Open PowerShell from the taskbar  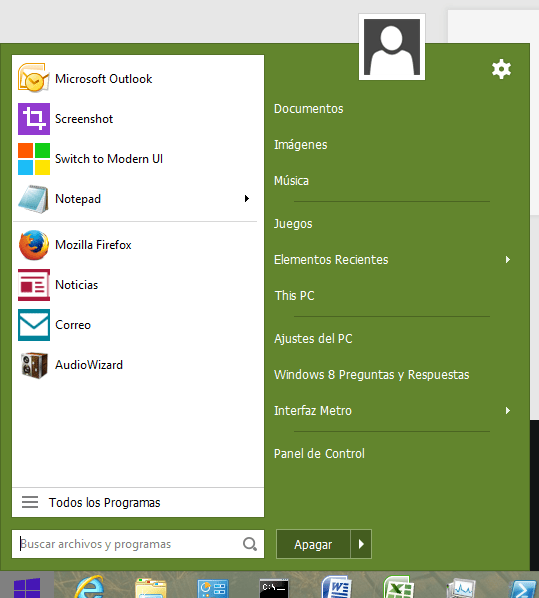523,589
